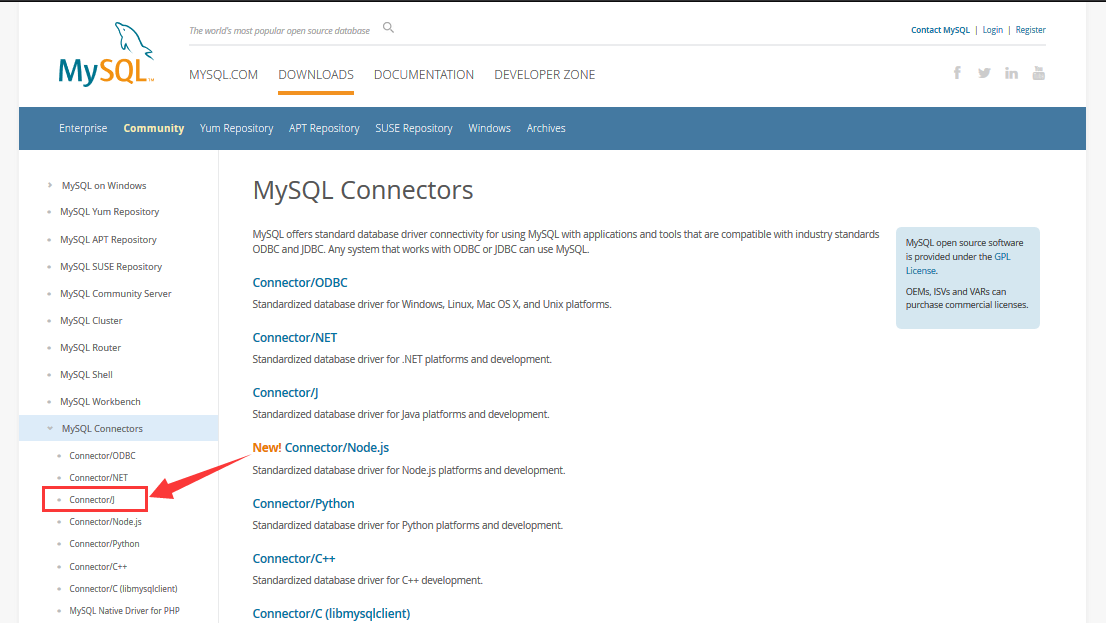Select Community in blue bar
The image size is (1106, 623).
tap(154, 128)
